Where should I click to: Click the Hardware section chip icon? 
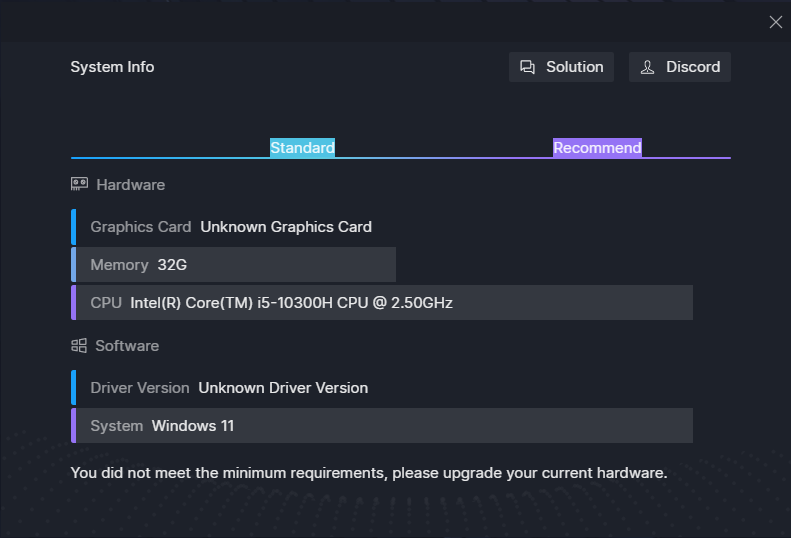tap(79, 185)
